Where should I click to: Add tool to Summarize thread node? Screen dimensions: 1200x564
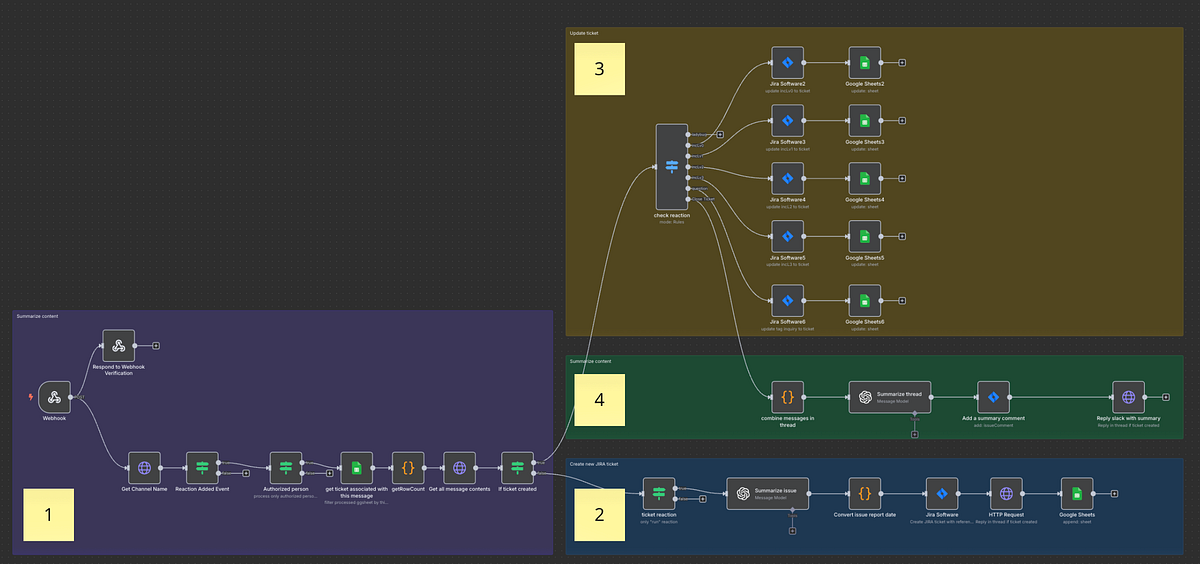914,435
